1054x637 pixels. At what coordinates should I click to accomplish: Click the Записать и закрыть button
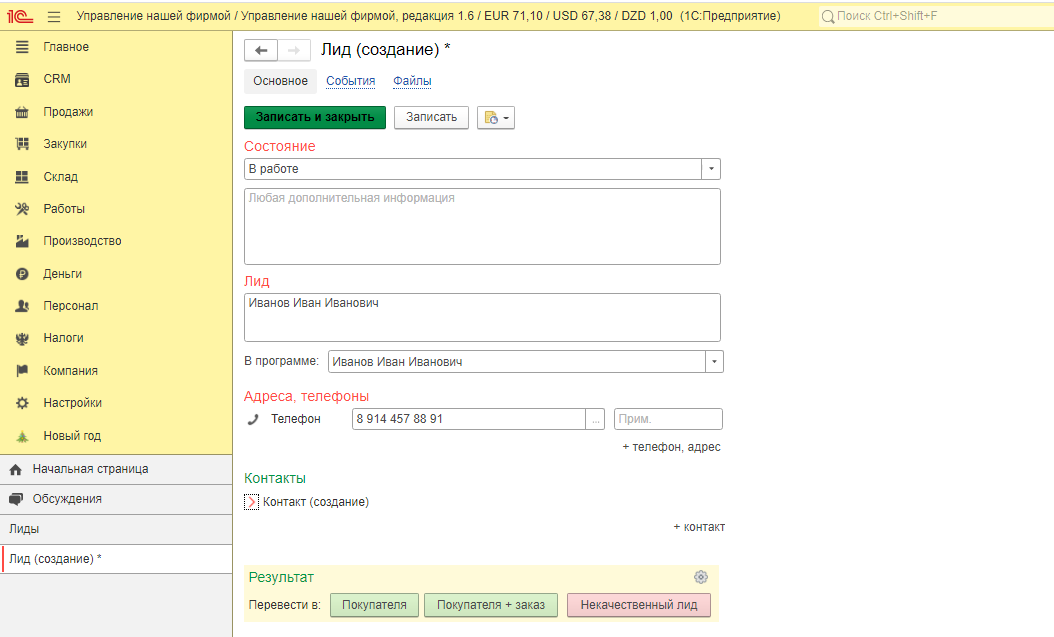[315, 117]
